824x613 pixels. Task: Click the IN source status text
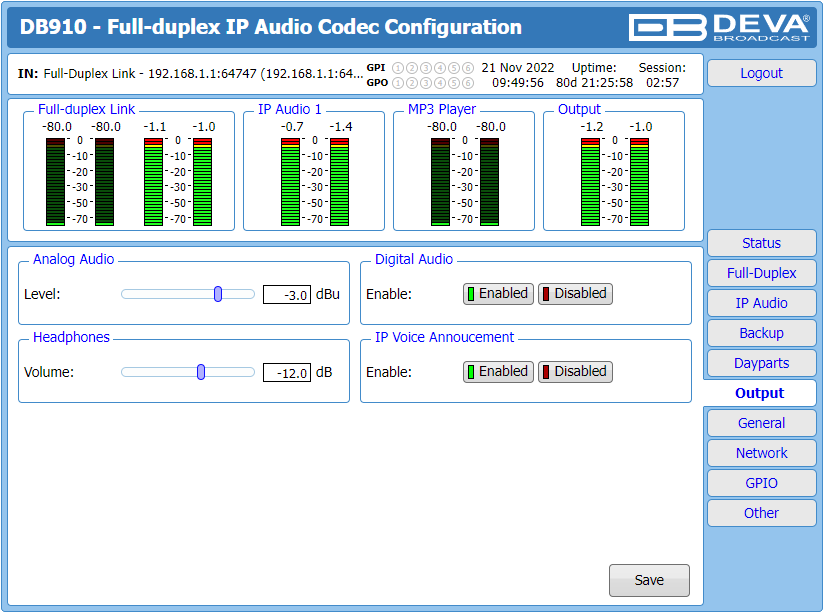click(190, 74)
